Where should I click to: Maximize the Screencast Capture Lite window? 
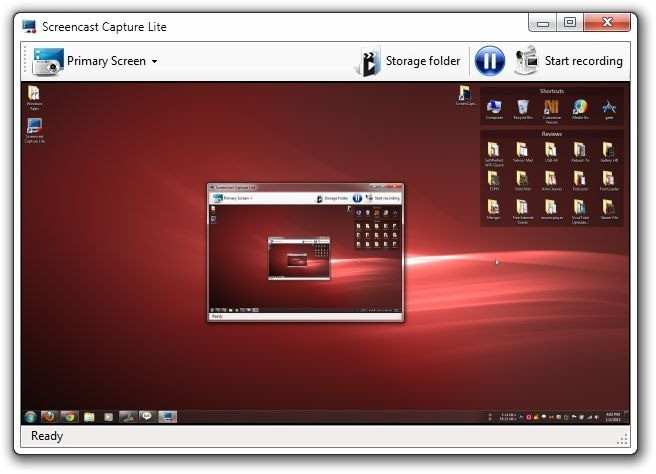point(569,22)
